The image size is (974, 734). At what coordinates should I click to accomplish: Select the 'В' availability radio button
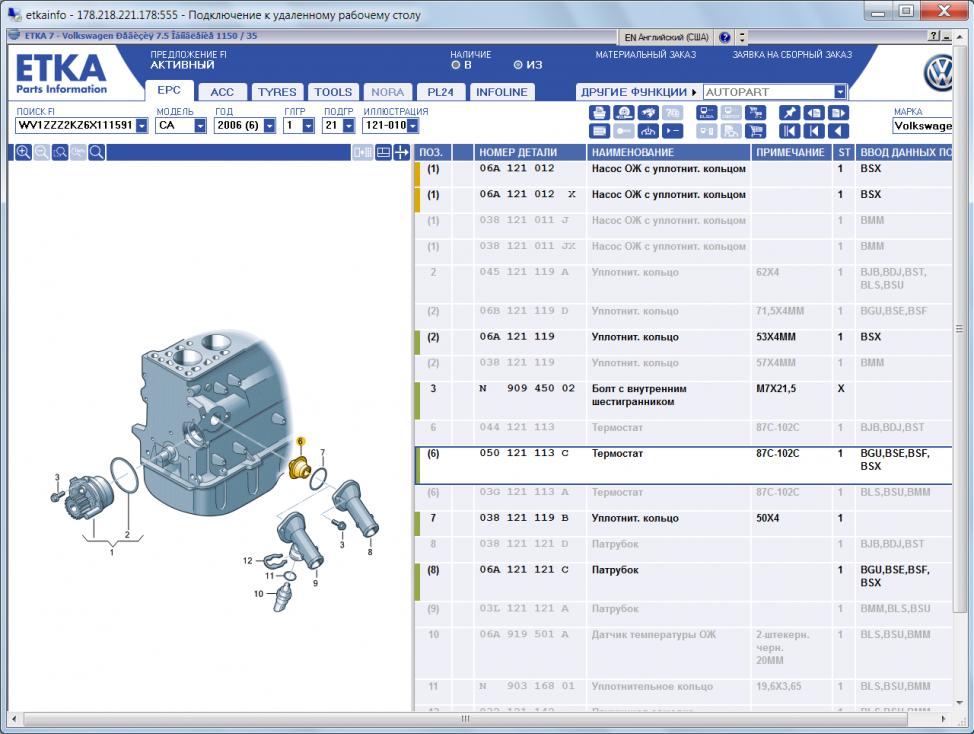point(456,65)
